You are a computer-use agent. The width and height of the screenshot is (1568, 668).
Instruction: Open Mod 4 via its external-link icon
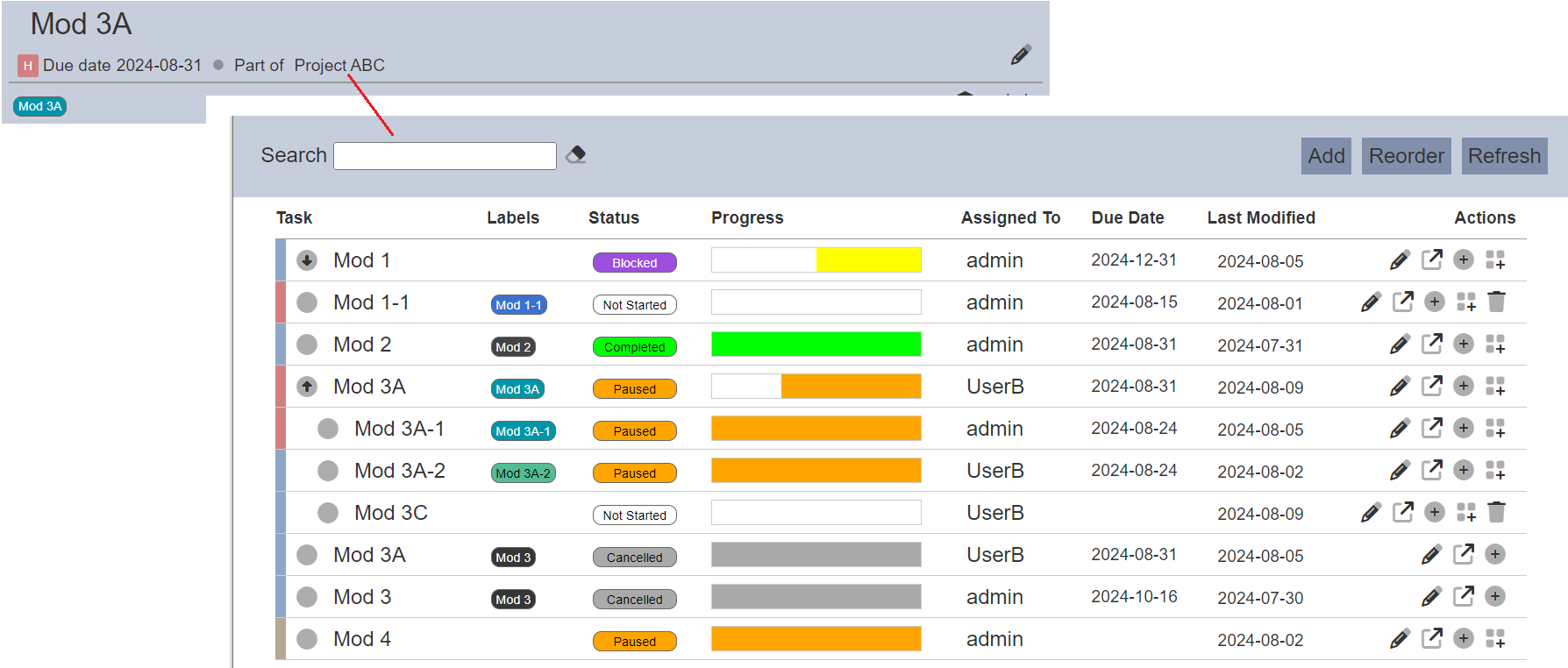[1432, 638]
